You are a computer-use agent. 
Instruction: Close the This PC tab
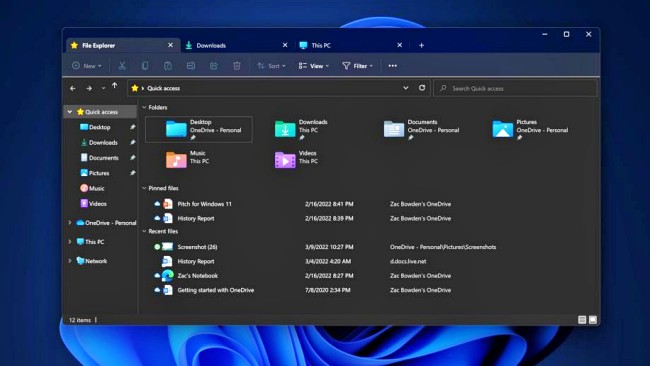click(x=400, y=45)
